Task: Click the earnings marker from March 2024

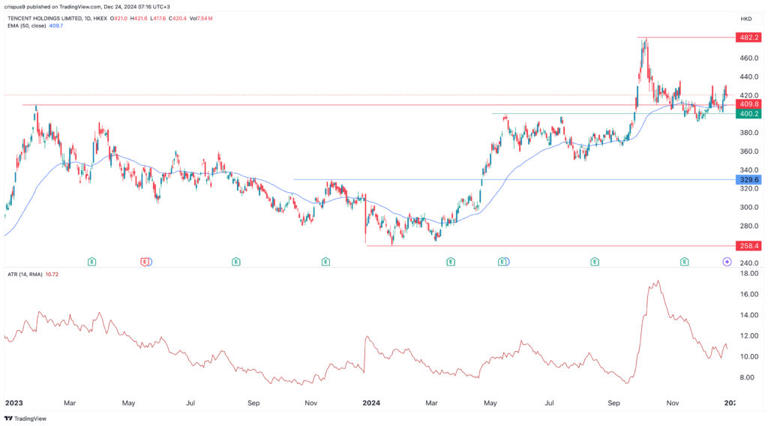Action: 451,261
